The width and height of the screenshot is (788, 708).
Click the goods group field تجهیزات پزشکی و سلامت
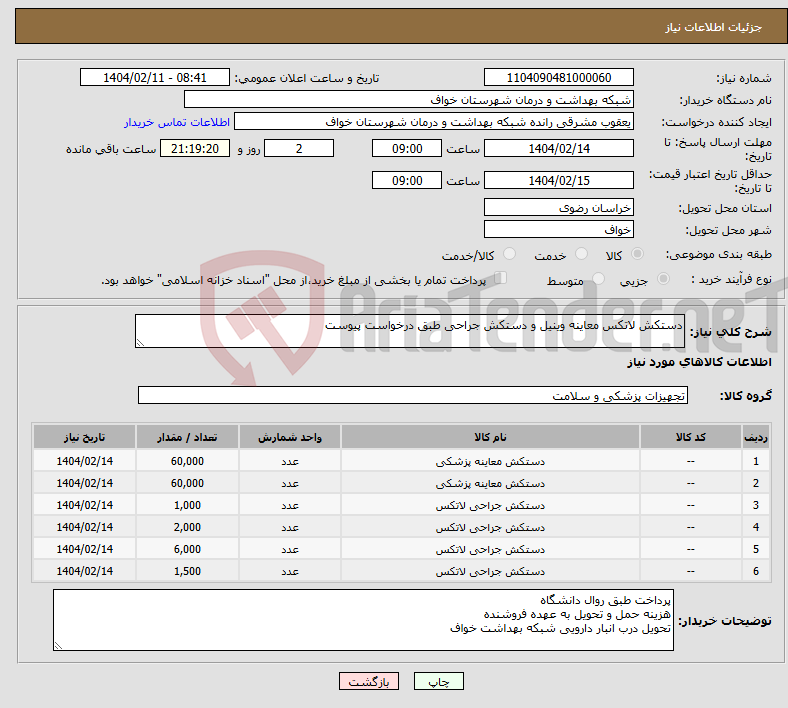click(413, 395)
